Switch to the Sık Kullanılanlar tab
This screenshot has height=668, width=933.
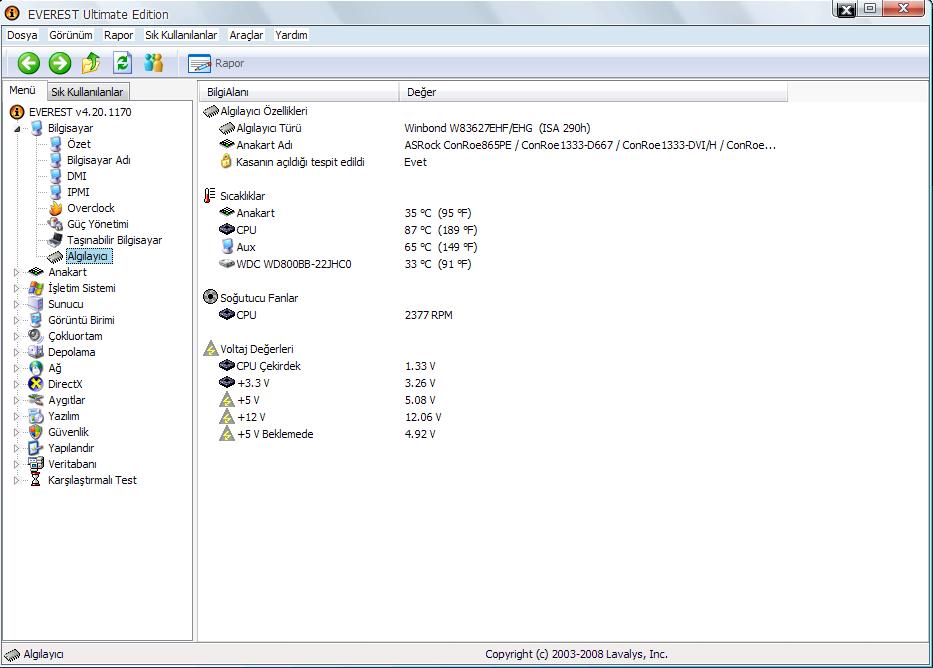pyautogui.click(x=87, y=92)
